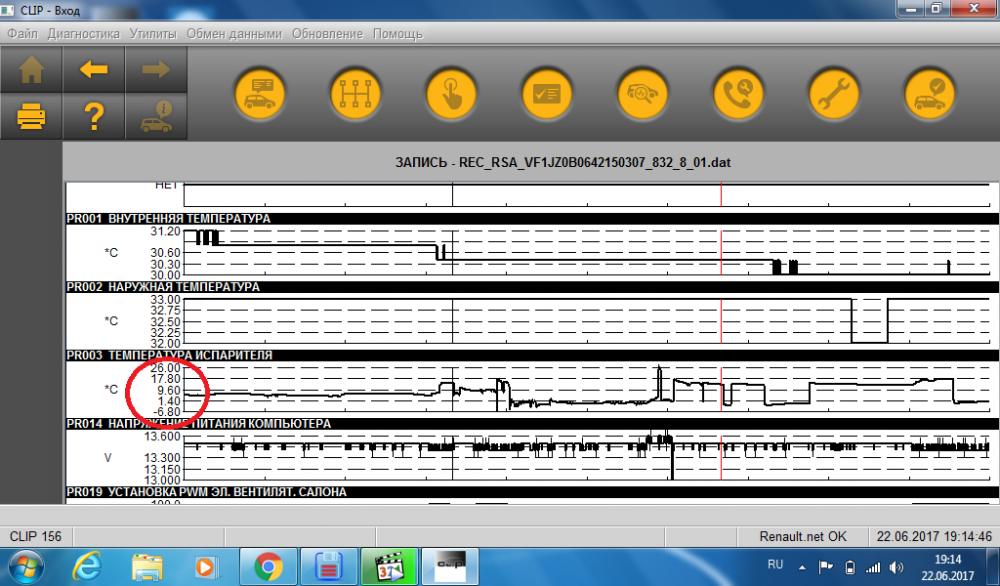Open the Диагностика menu
The width and height of the screenshot is (1000, 586).
click(84, 34)
